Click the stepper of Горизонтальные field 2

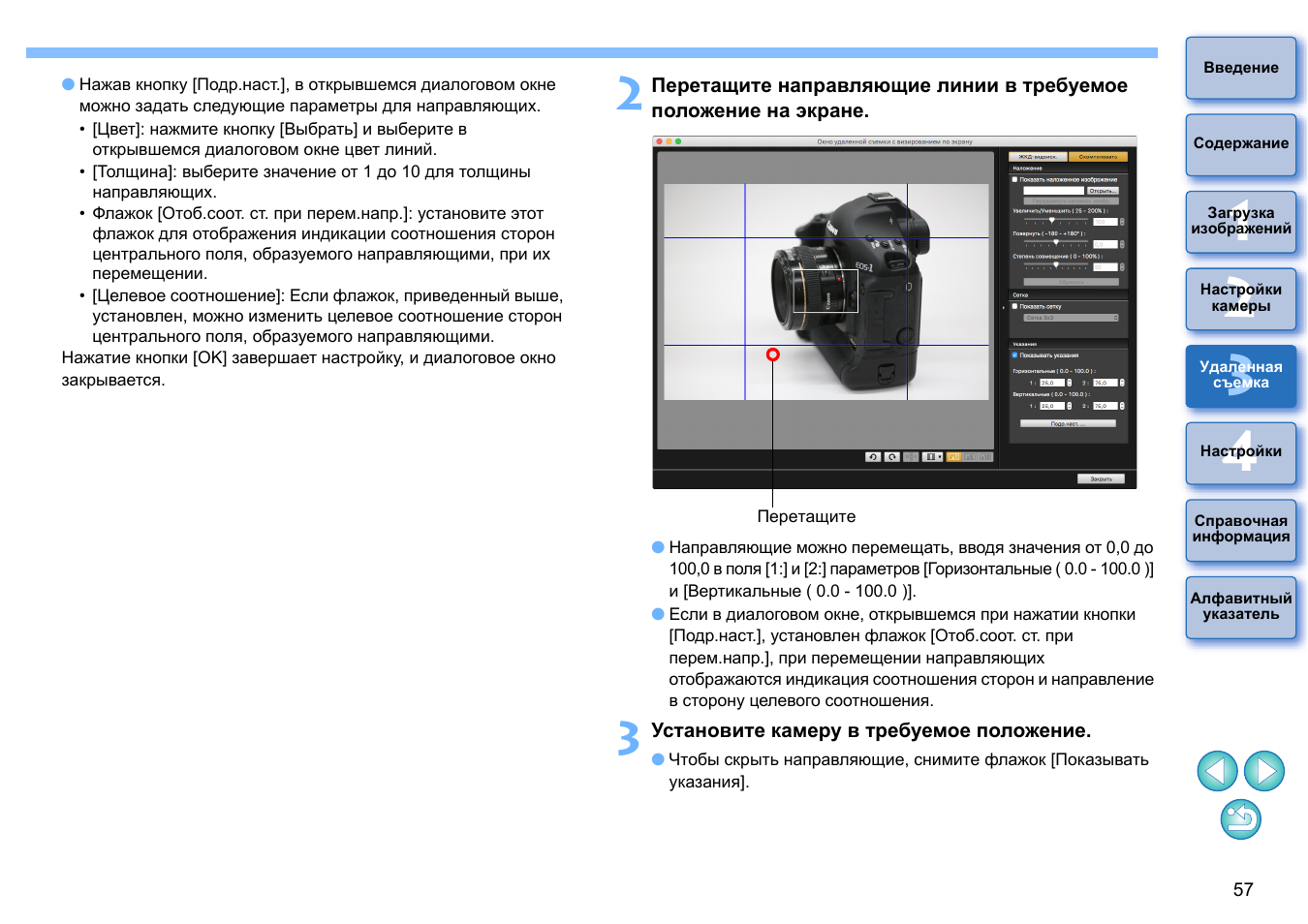(1122, 383)
